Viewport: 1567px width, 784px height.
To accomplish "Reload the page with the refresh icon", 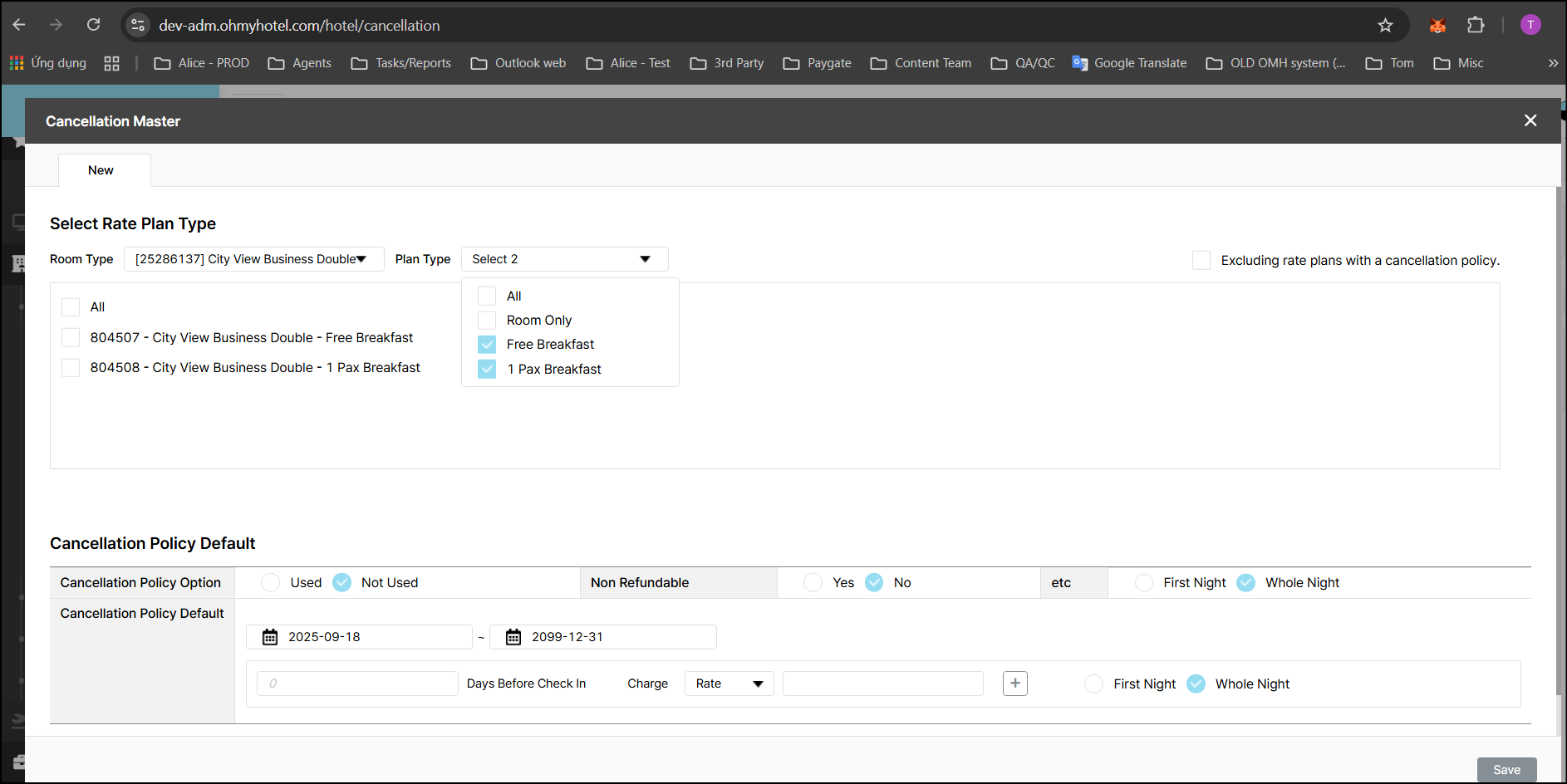I will point(94,26).
